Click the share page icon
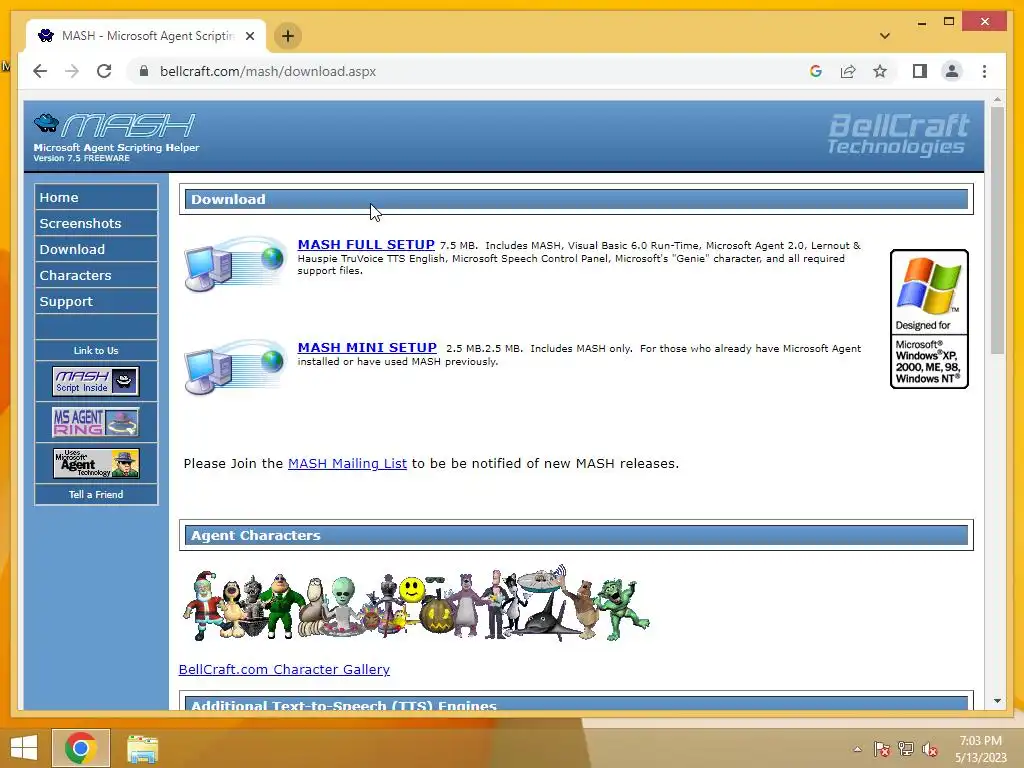The image size is (1024, 768). click(x=848, y=71)
